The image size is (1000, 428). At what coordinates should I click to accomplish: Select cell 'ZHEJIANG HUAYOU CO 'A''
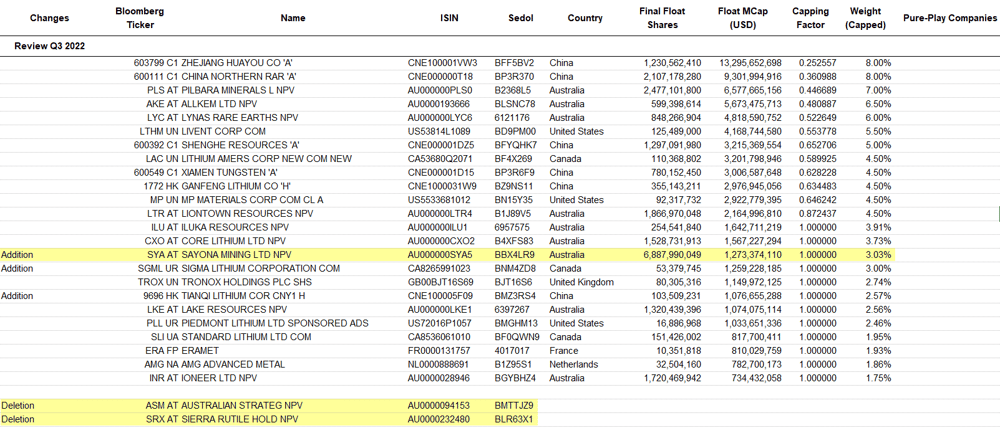click(237, 63)
